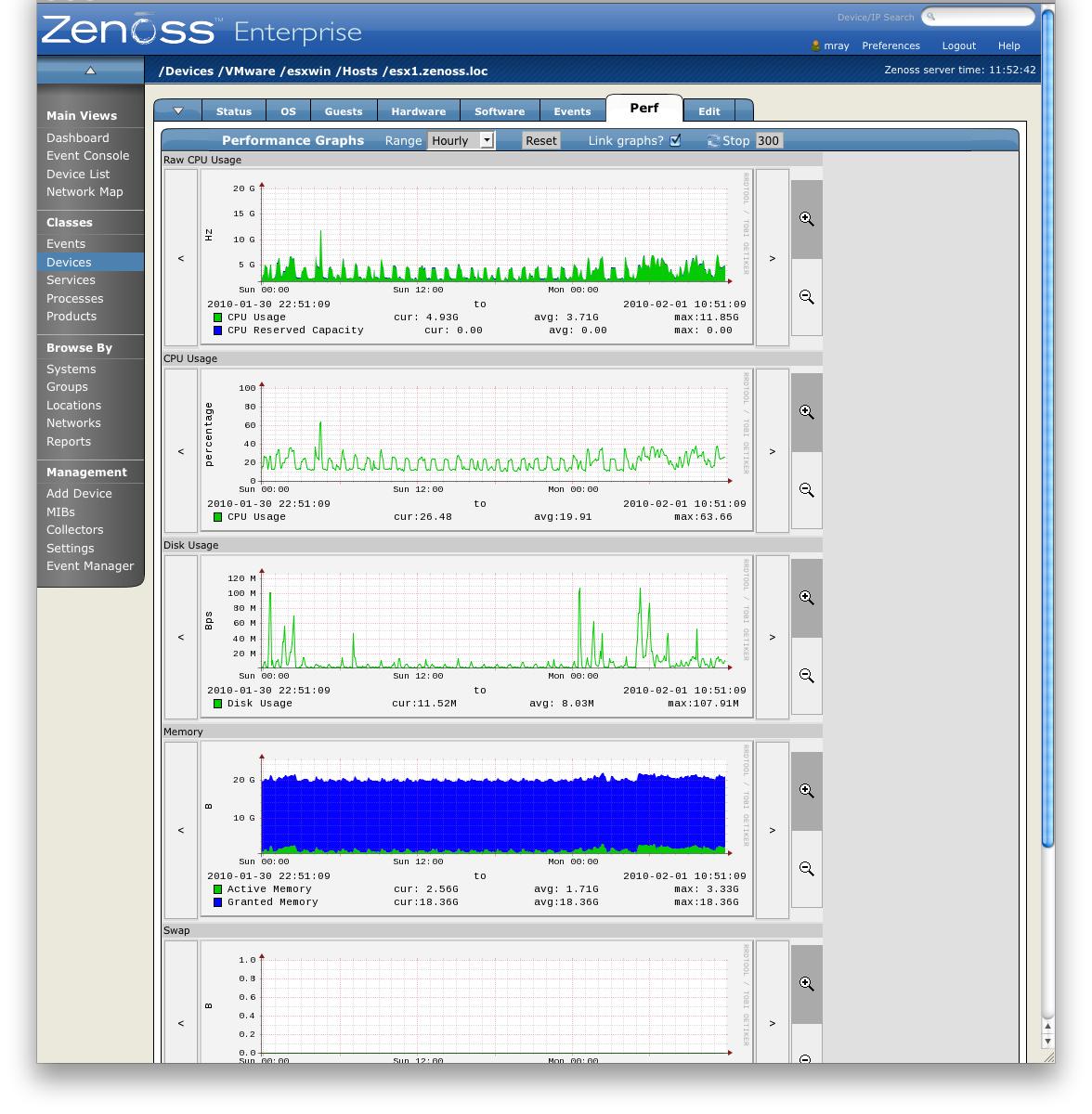Click Add Device under Management
The width and height of the screenshot is (1092, 1114).
point(79,494)
